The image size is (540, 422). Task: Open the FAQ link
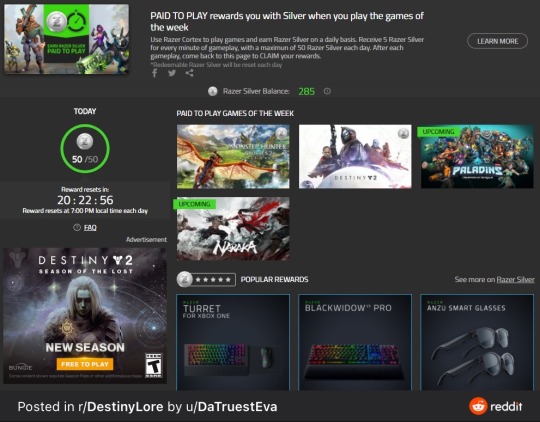[90, 227]
